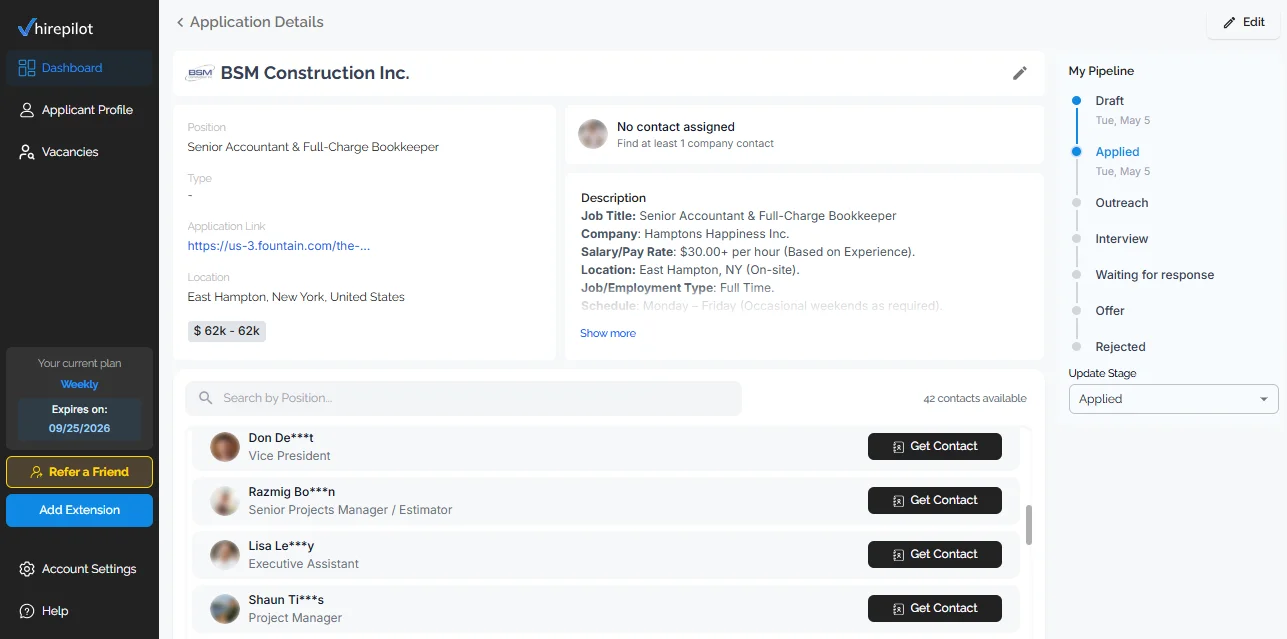Click the pencil icon next to BSM Construction Inc.
The height and width of the screenshot is (639, 1287).
coord(1020,73)
